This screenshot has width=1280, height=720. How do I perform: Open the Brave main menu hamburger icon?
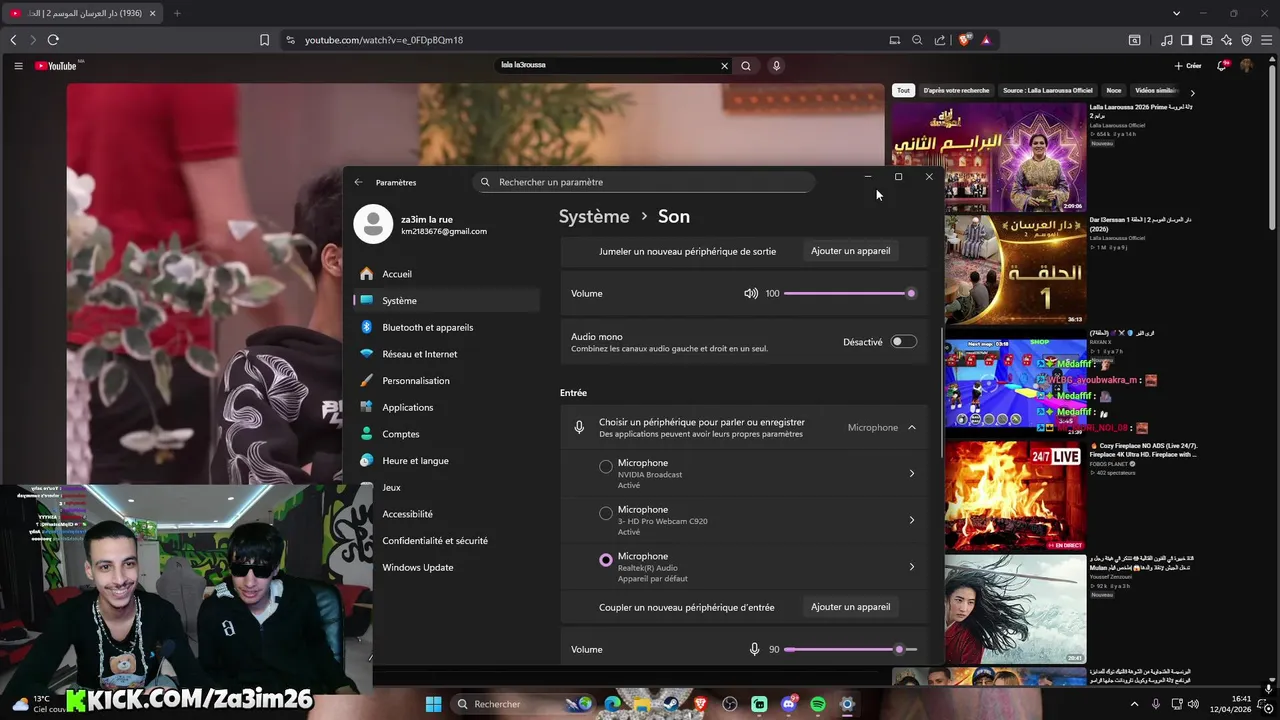1265,40
